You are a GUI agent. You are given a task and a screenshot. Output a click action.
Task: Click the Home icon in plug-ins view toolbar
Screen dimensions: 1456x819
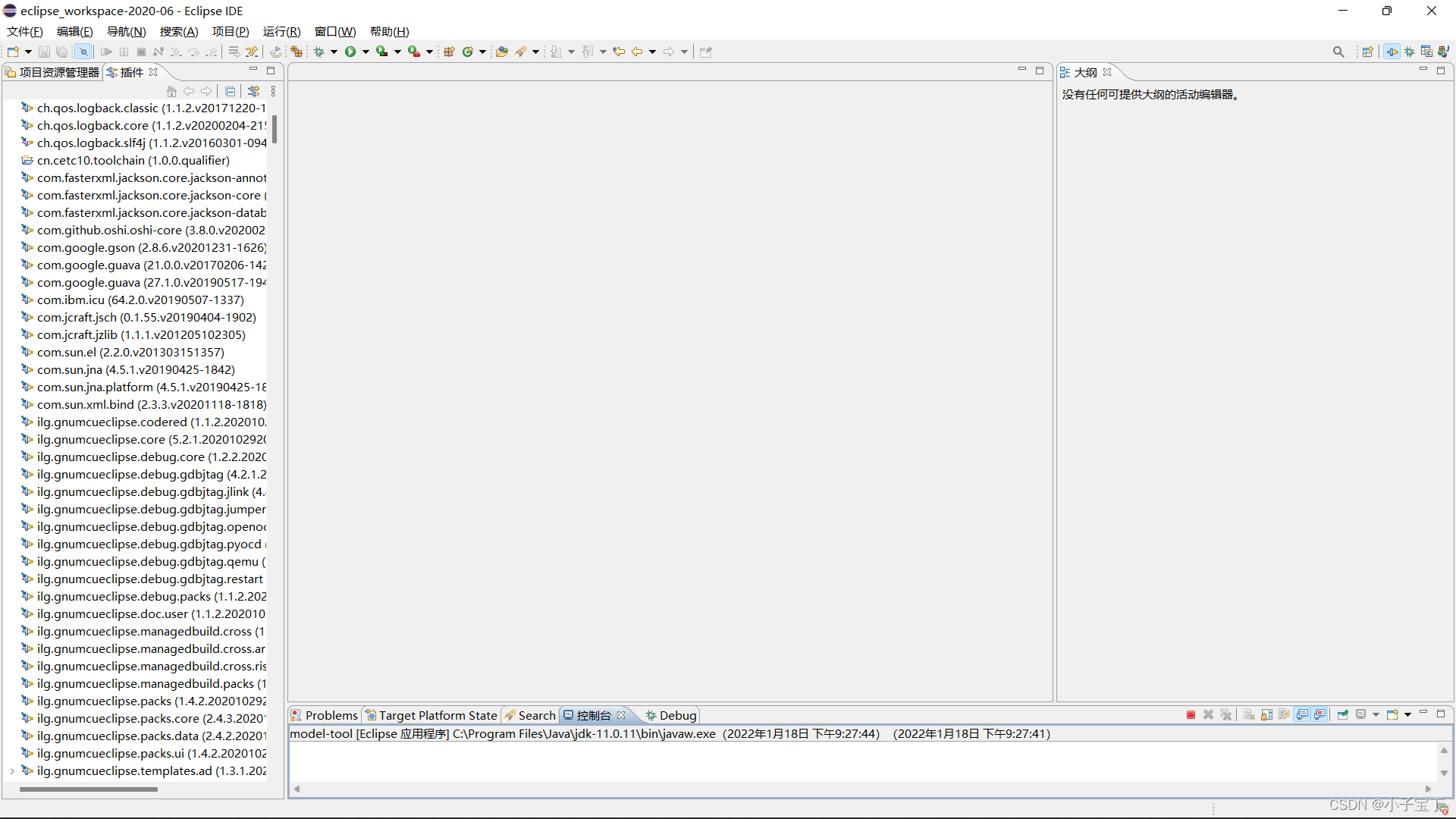171,91
